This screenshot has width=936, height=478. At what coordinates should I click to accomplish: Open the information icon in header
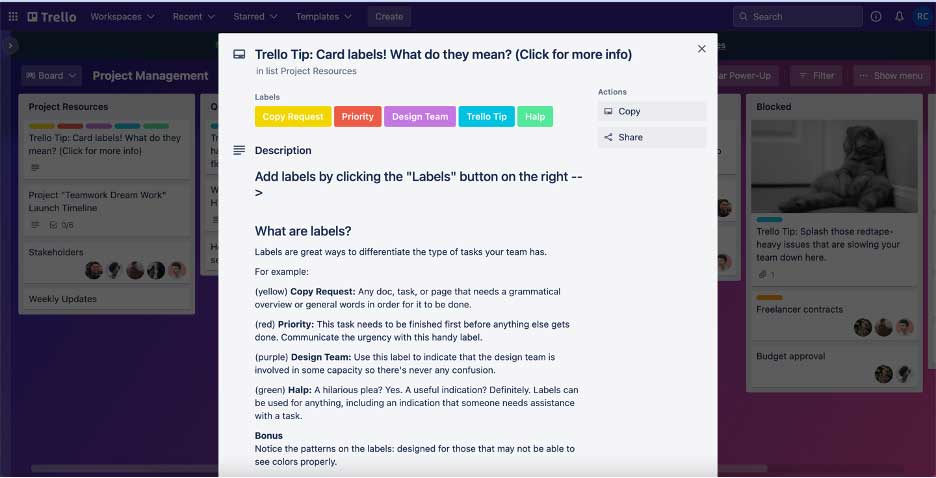[x=876, y=17]
